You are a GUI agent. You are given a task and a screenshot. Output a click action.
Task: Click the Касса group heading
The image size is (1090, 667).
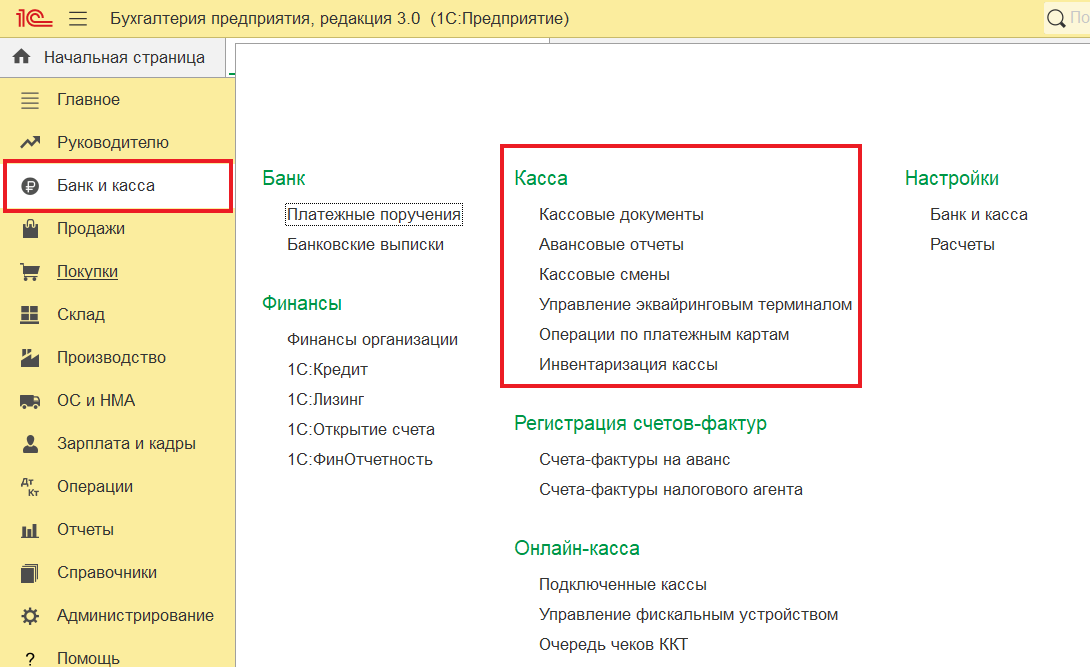[x=541, y=179]
